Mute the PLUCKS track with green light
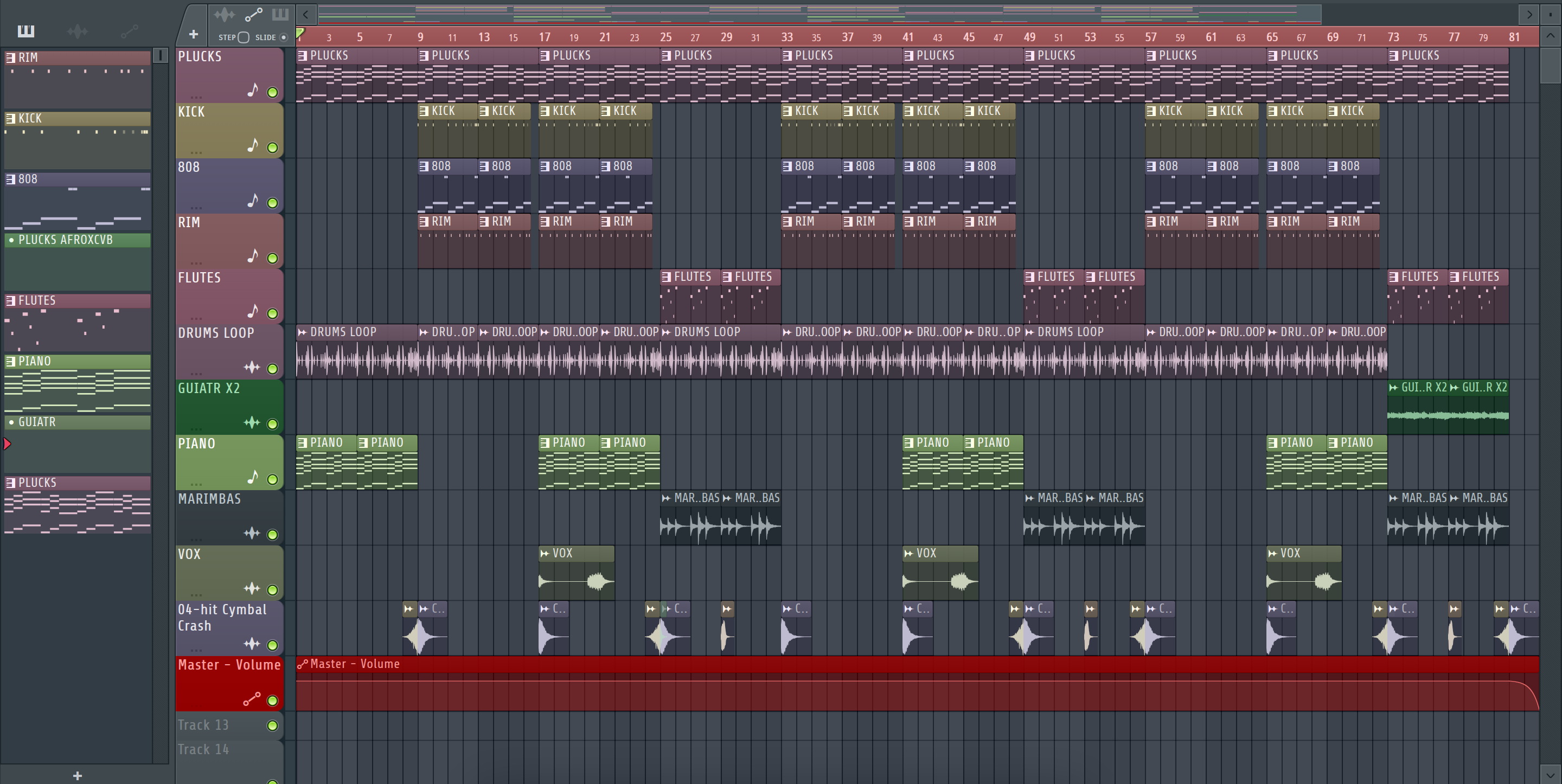This screenshot has width=1562, height=784. 273,93
